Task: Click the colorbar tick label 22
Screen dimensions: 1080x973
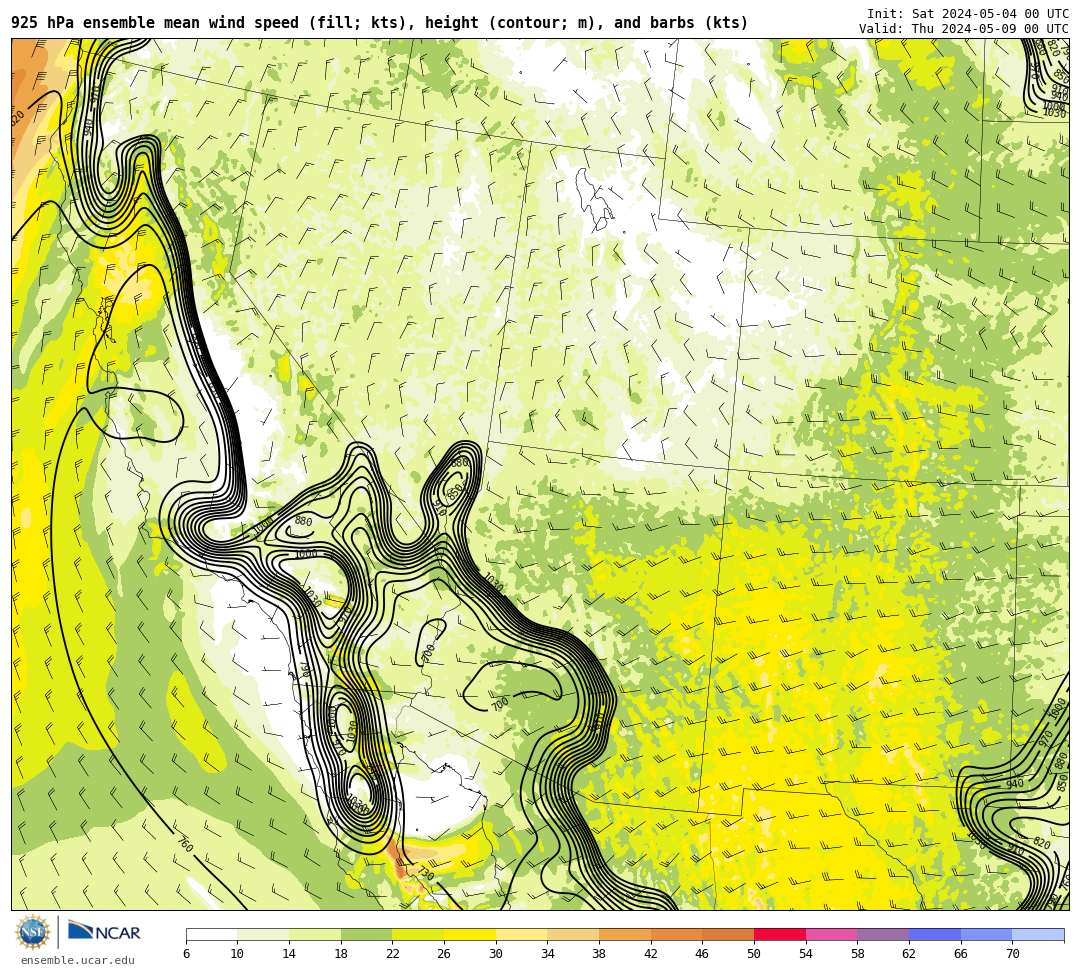Action: coord(393,954)
